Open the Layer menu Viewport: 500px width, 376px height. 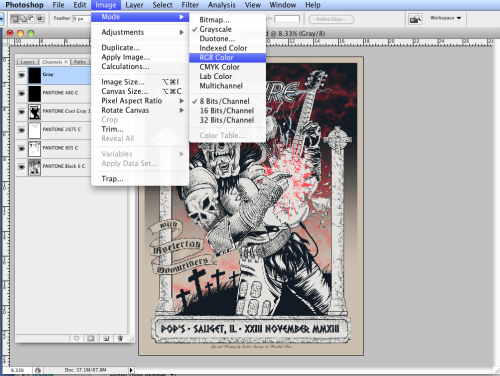(134, 5)
